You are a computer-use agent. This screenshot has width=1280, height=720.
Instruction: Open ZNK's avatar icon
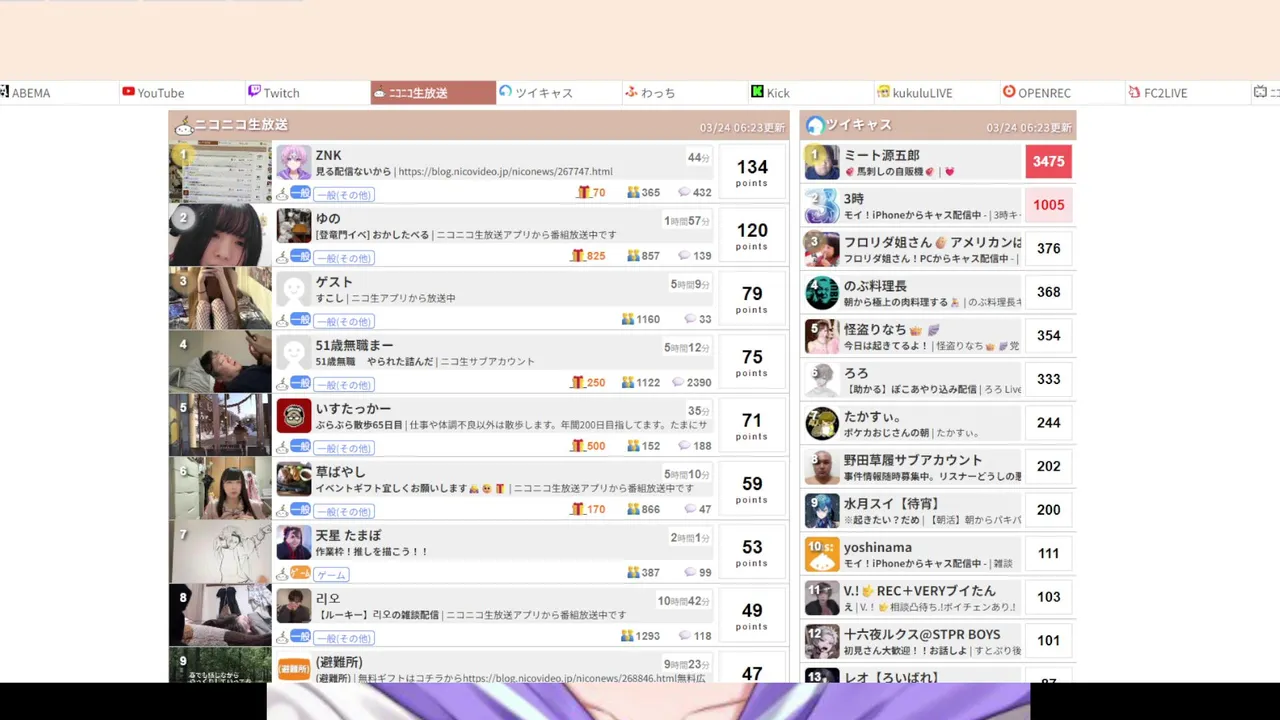tap(294, 162)
